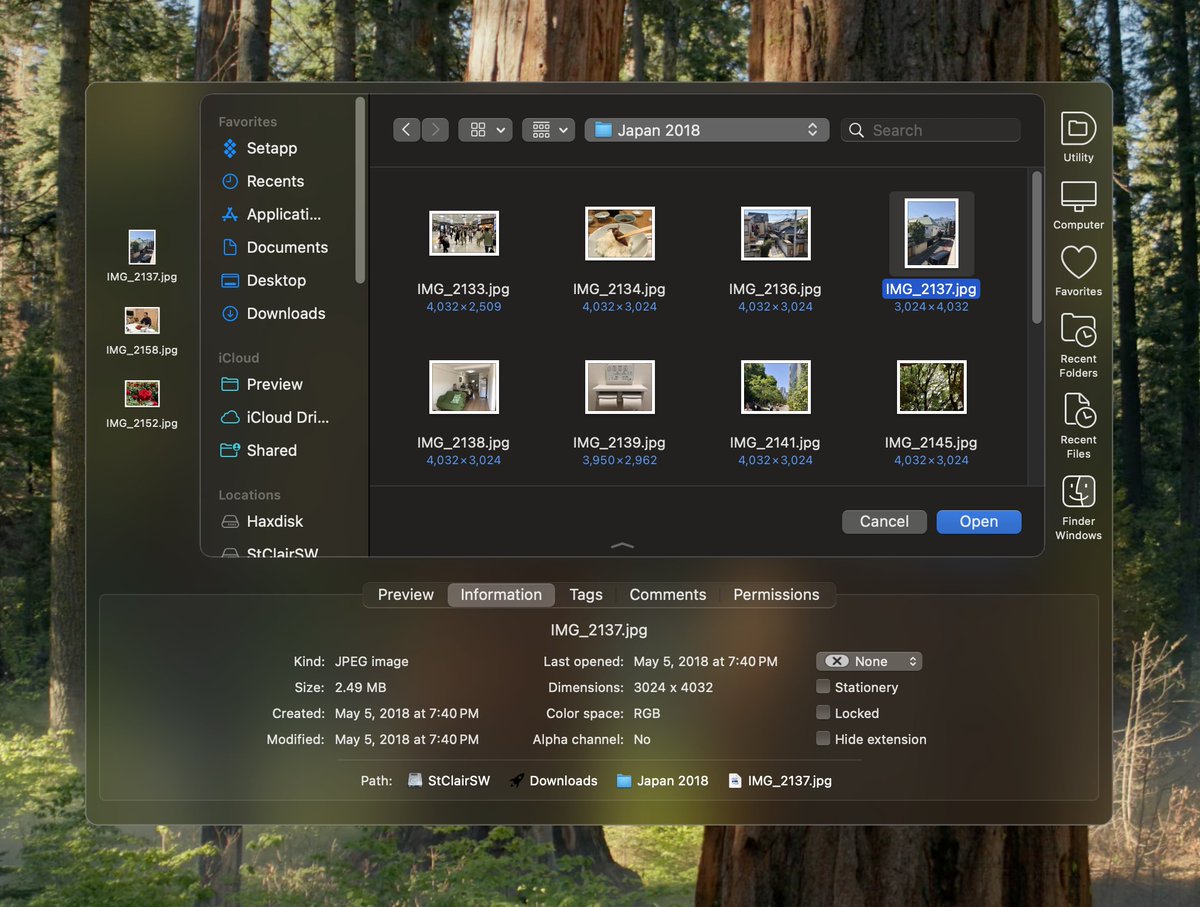This screenshot has width=1200, height=907.
Task: Select the IMG_2141.jpg thumbnail
Action: [x=776, y=387]
